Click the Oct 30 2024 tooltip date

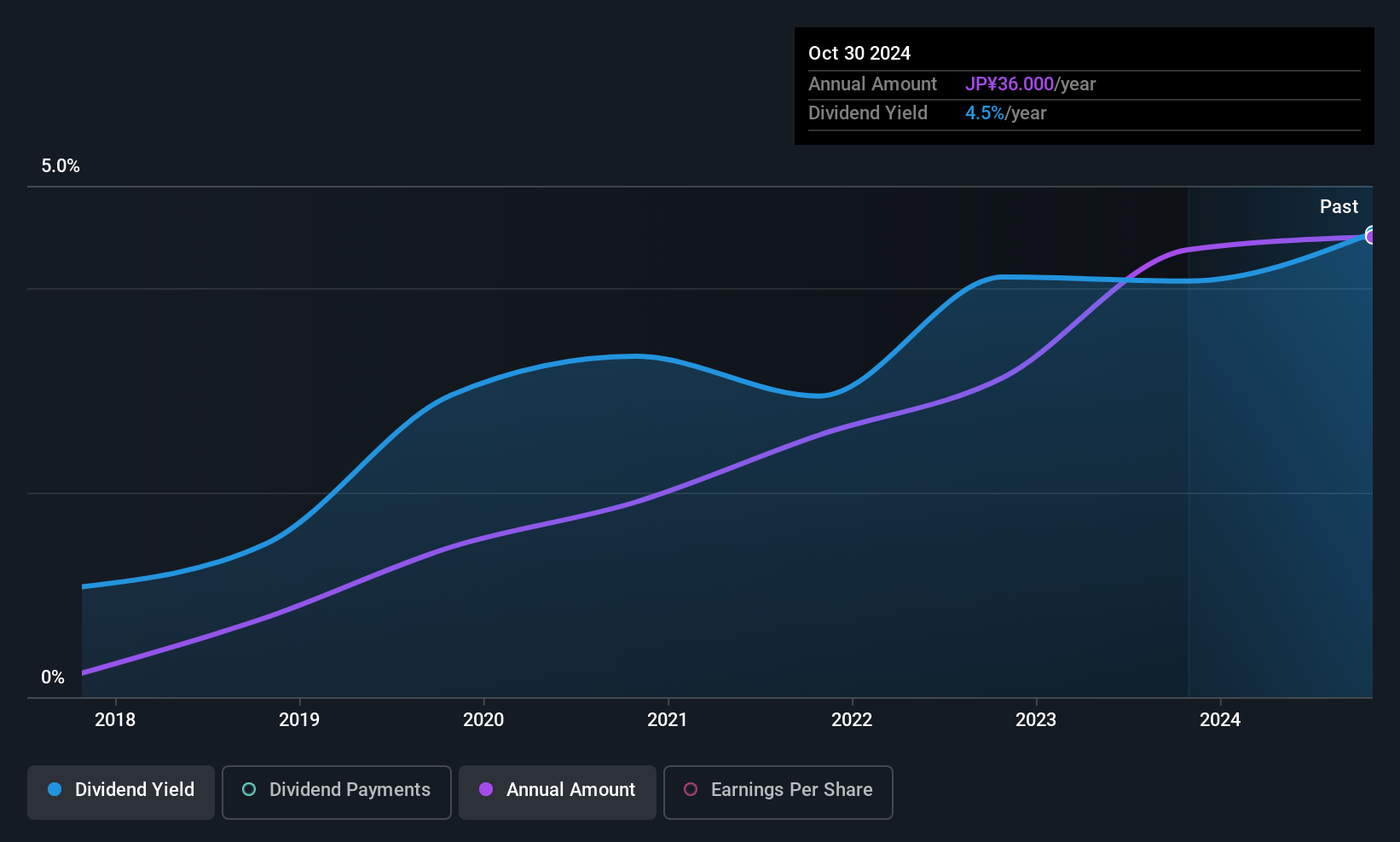click(859, 54)
